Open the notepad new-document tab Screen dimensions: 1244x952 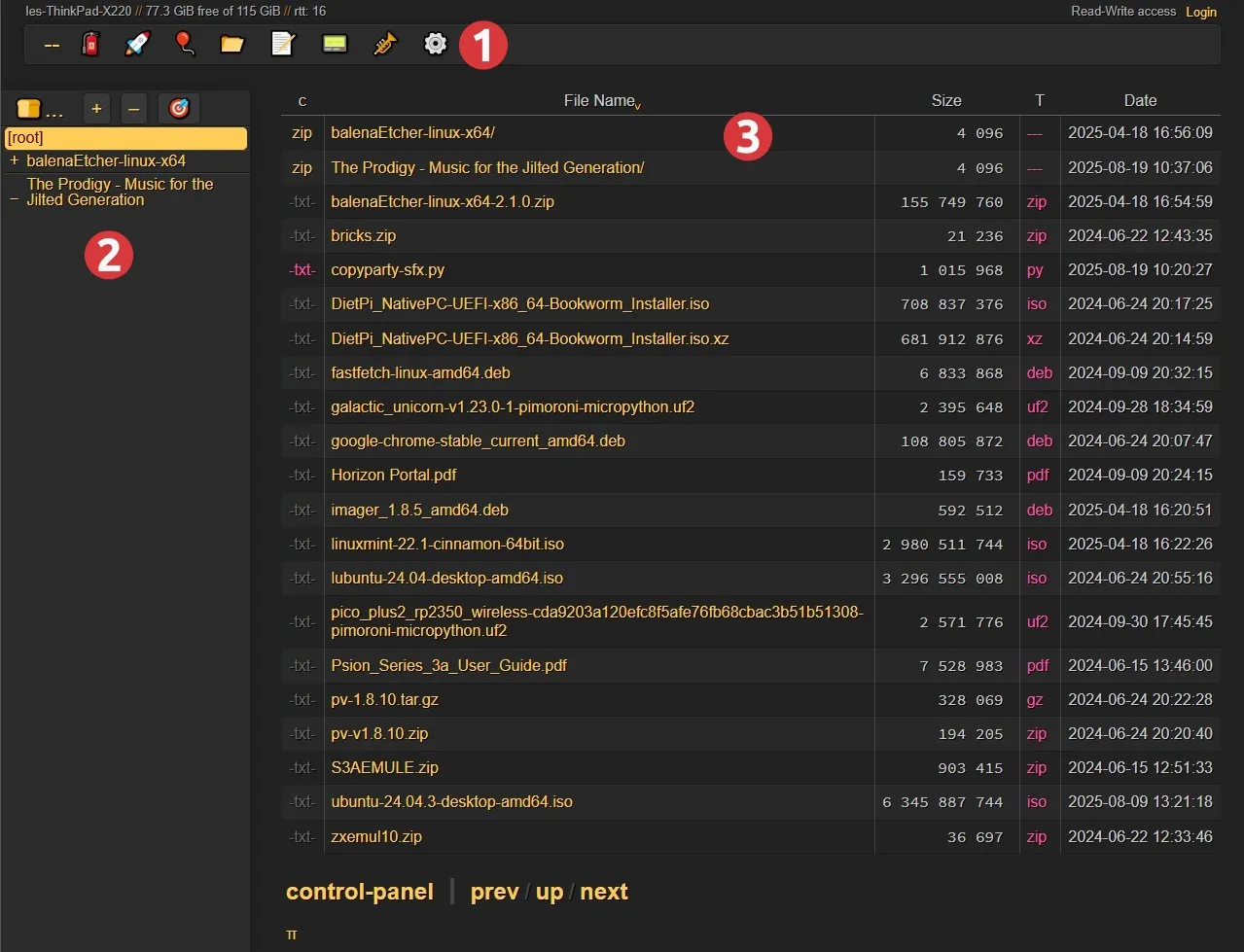tap(283, 44)
